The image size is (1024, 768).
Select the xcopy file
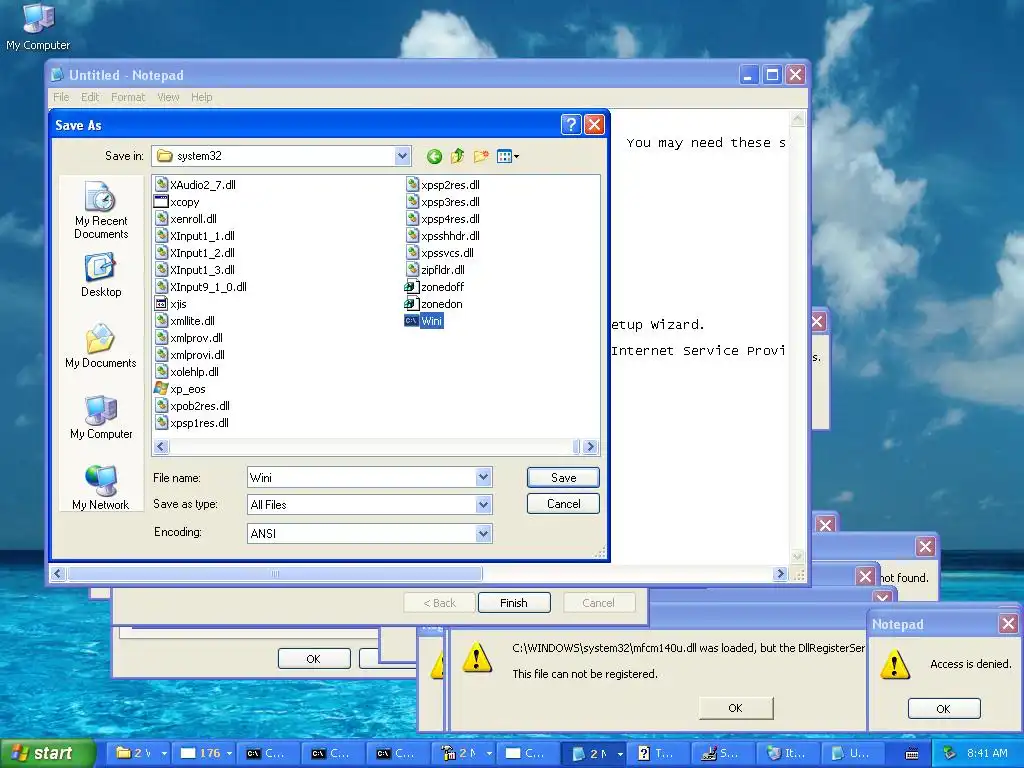pyautogui.click(x=177, y=202)
